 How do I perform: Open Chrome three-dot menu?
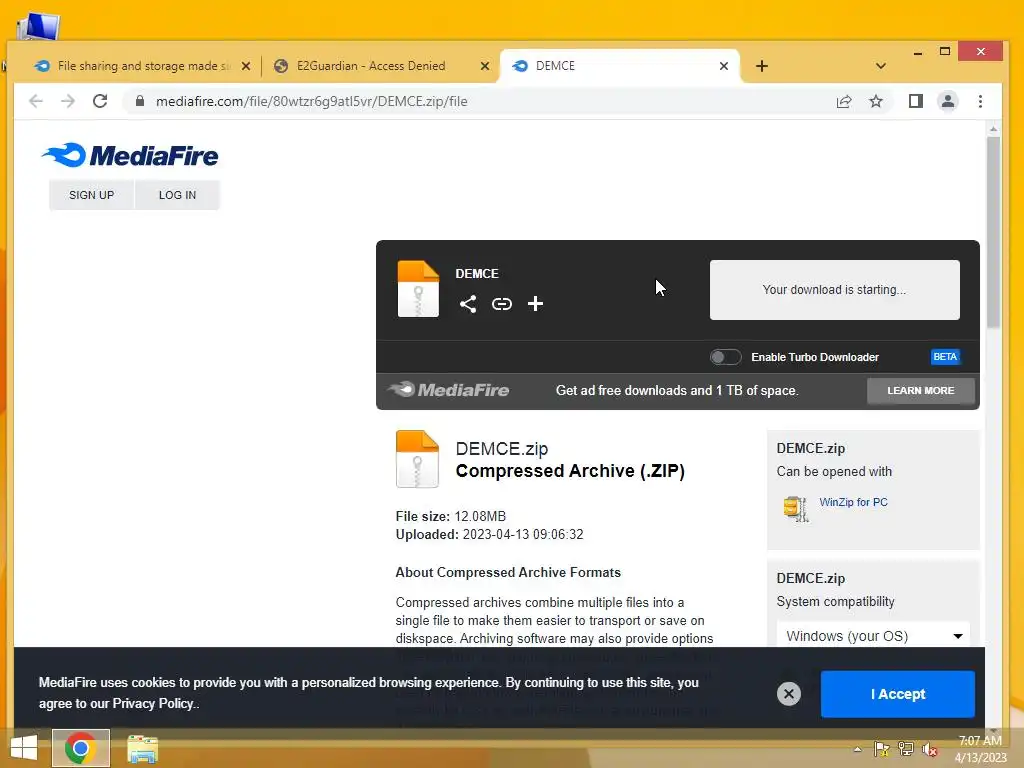[980, 101]
